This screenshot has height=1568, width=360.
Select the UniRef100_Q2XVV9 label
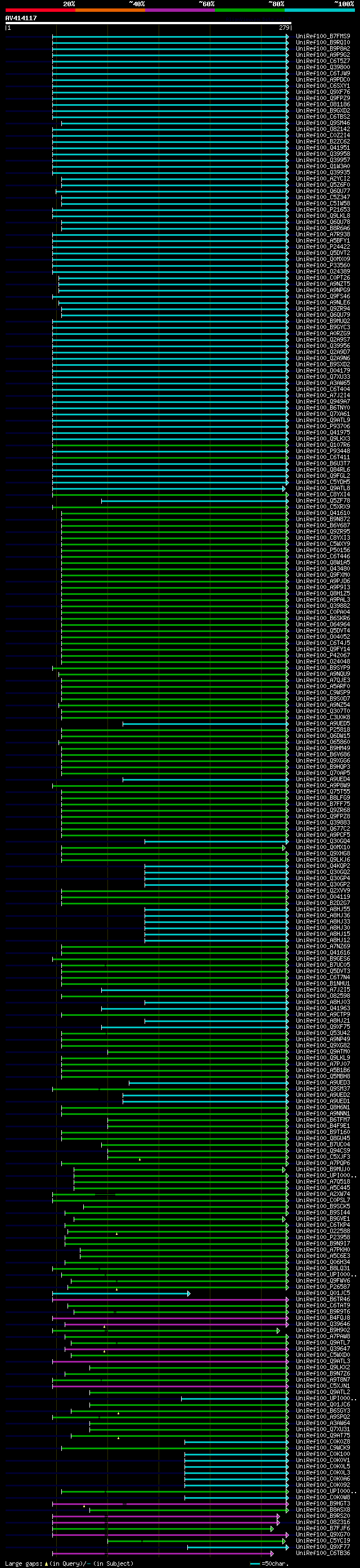[x=323, y=890]
